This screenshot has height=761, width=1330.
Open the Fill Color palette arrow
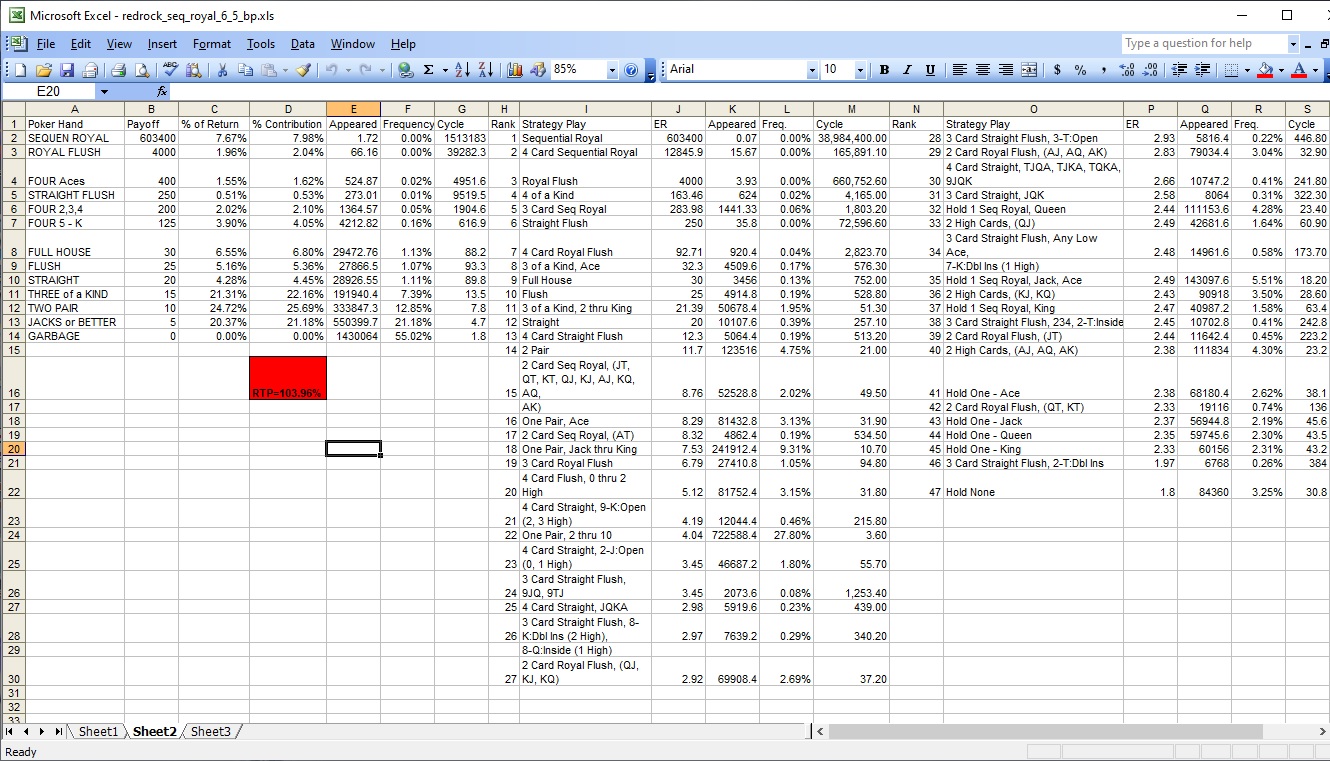pos(1281,70)
